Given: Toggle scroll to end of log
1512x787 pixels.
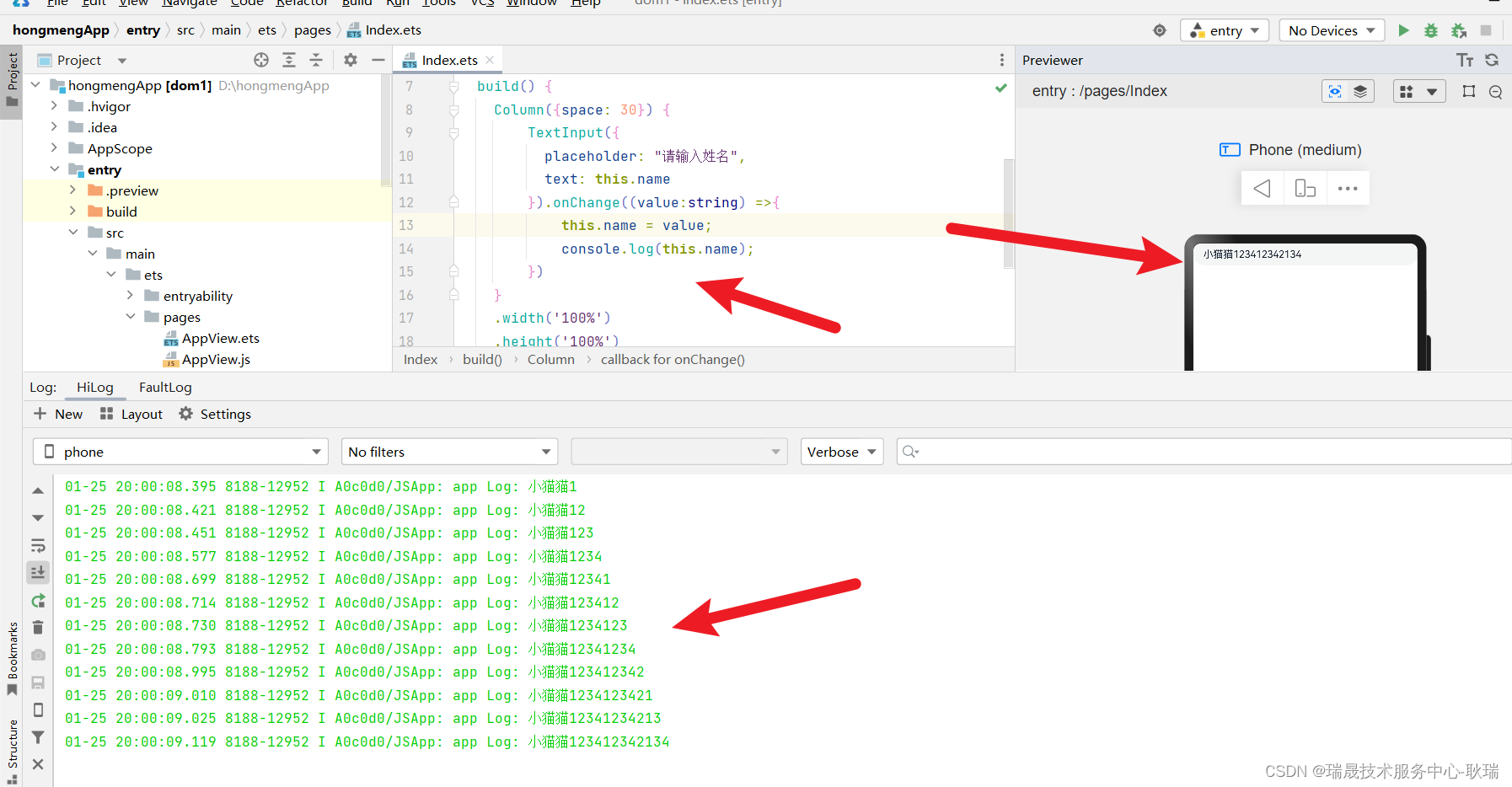Looking at the screenshot, I should coord(38,573).
